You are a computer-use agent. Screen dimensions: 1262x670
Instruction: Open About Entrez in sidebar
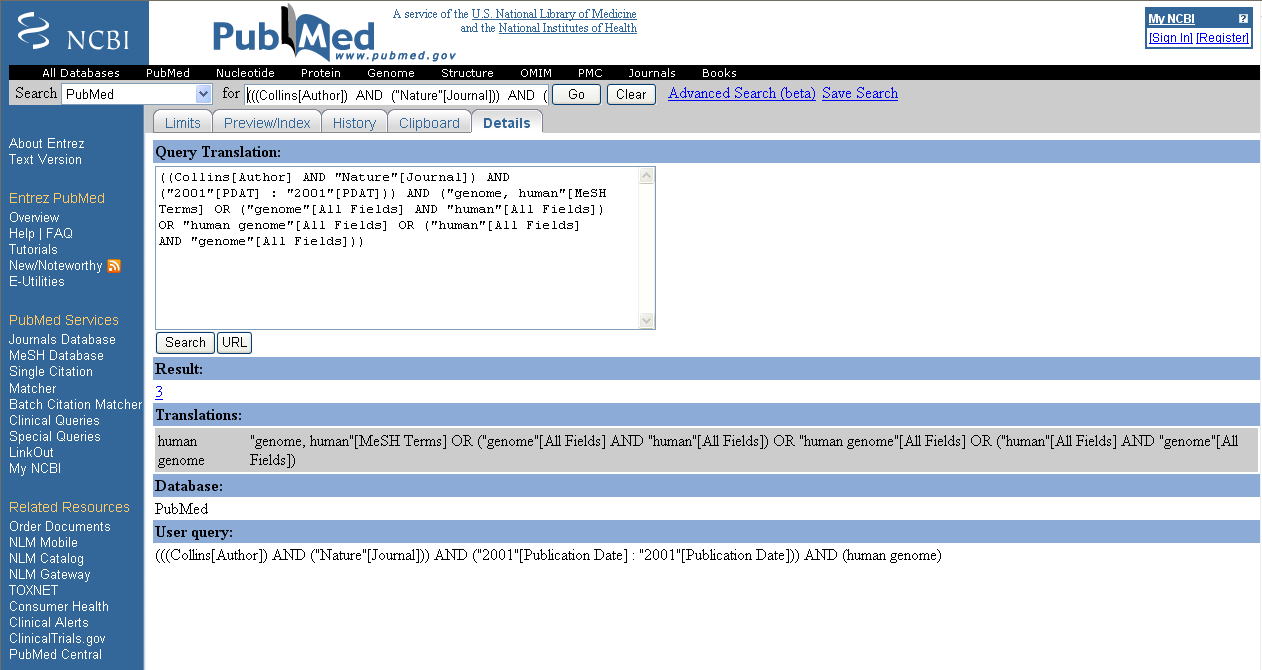click(47, 144)
